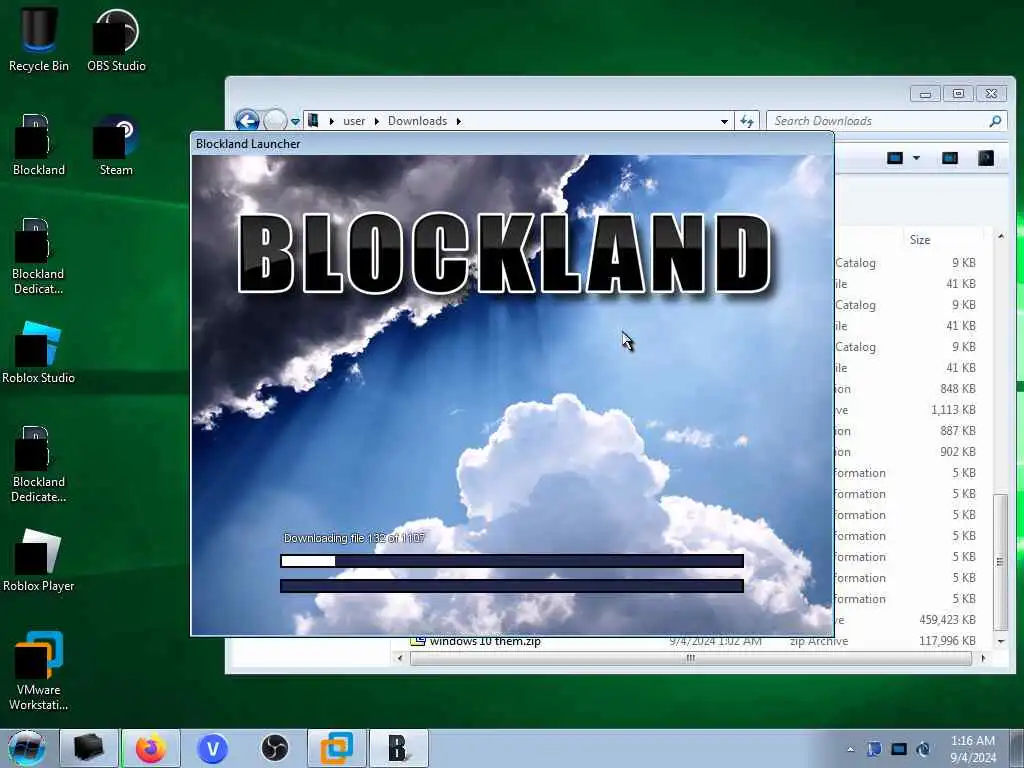Viewport: 1024px width, 768px height.
Task: Click the 117,996 KB size entry
Action: pos(947,641)
